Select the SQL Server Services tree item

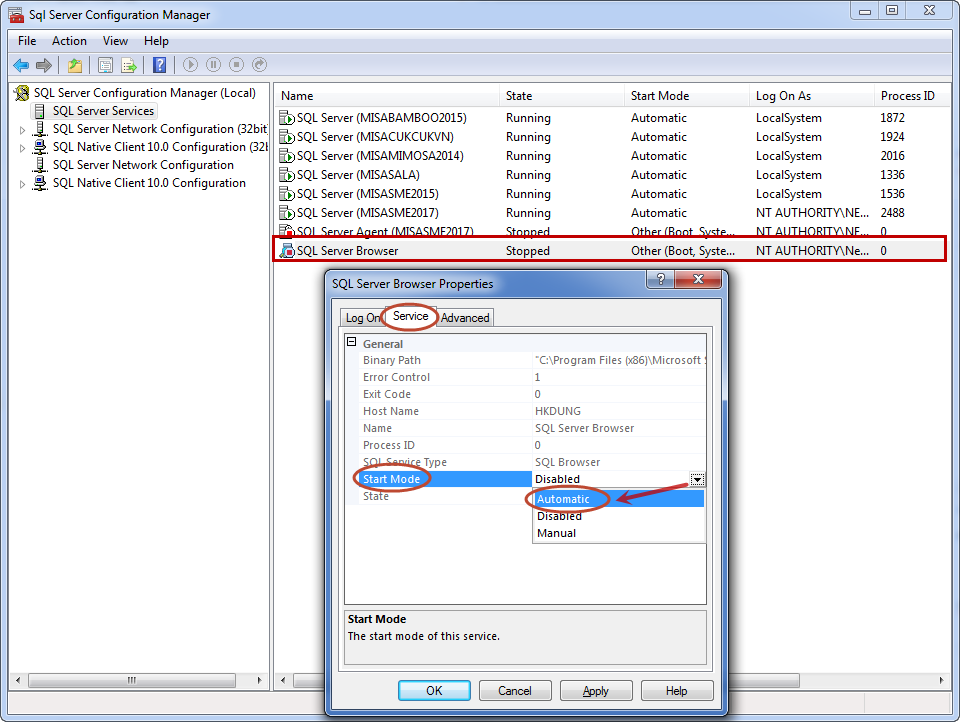coord(103,110)
